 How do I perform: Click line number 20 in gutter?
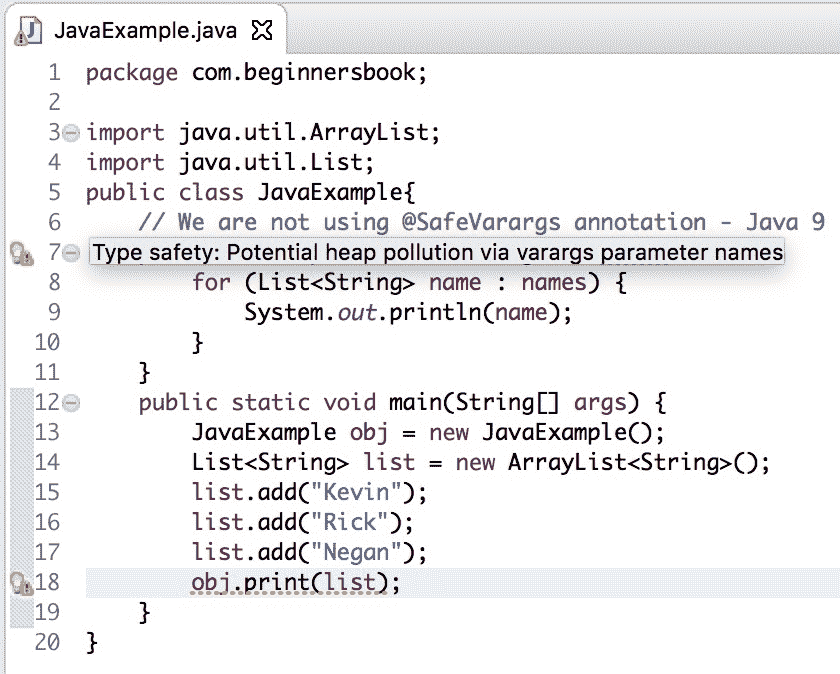[x=47, y=642]
